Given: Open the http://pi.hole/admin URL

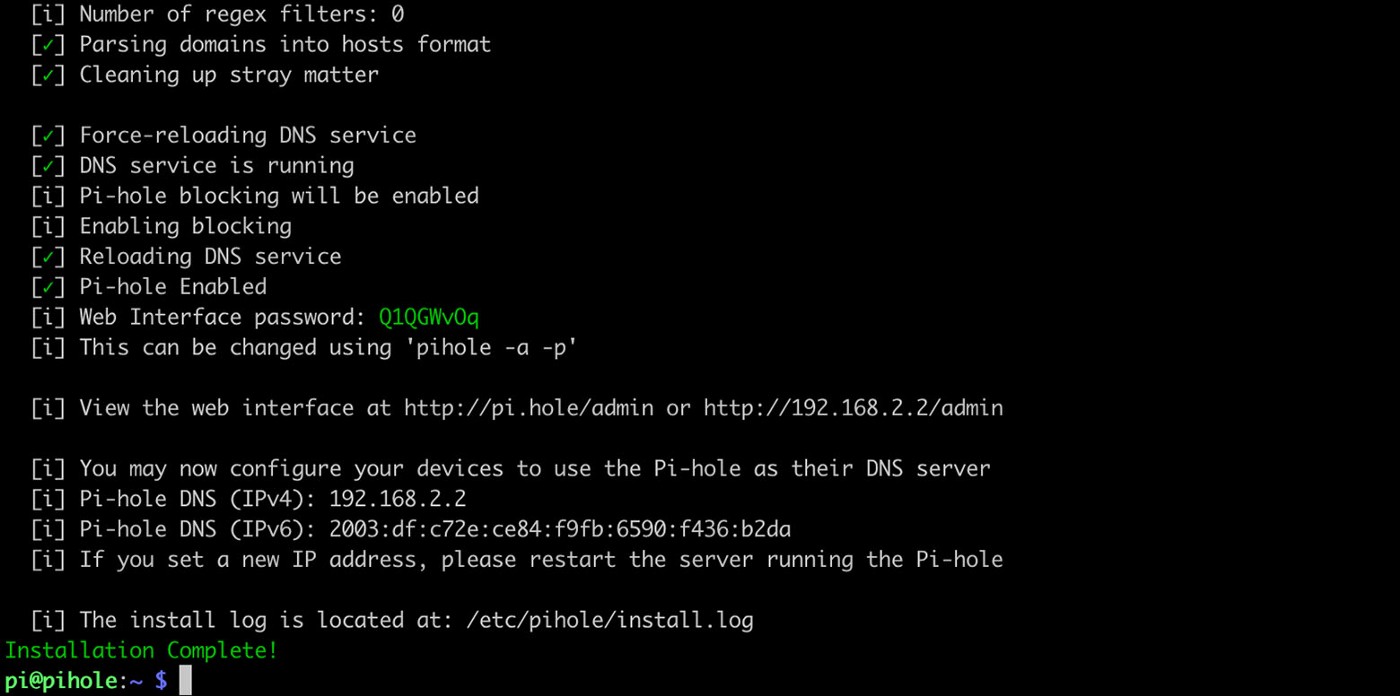Looking at the screenshot, I should [x=529, y=408].
